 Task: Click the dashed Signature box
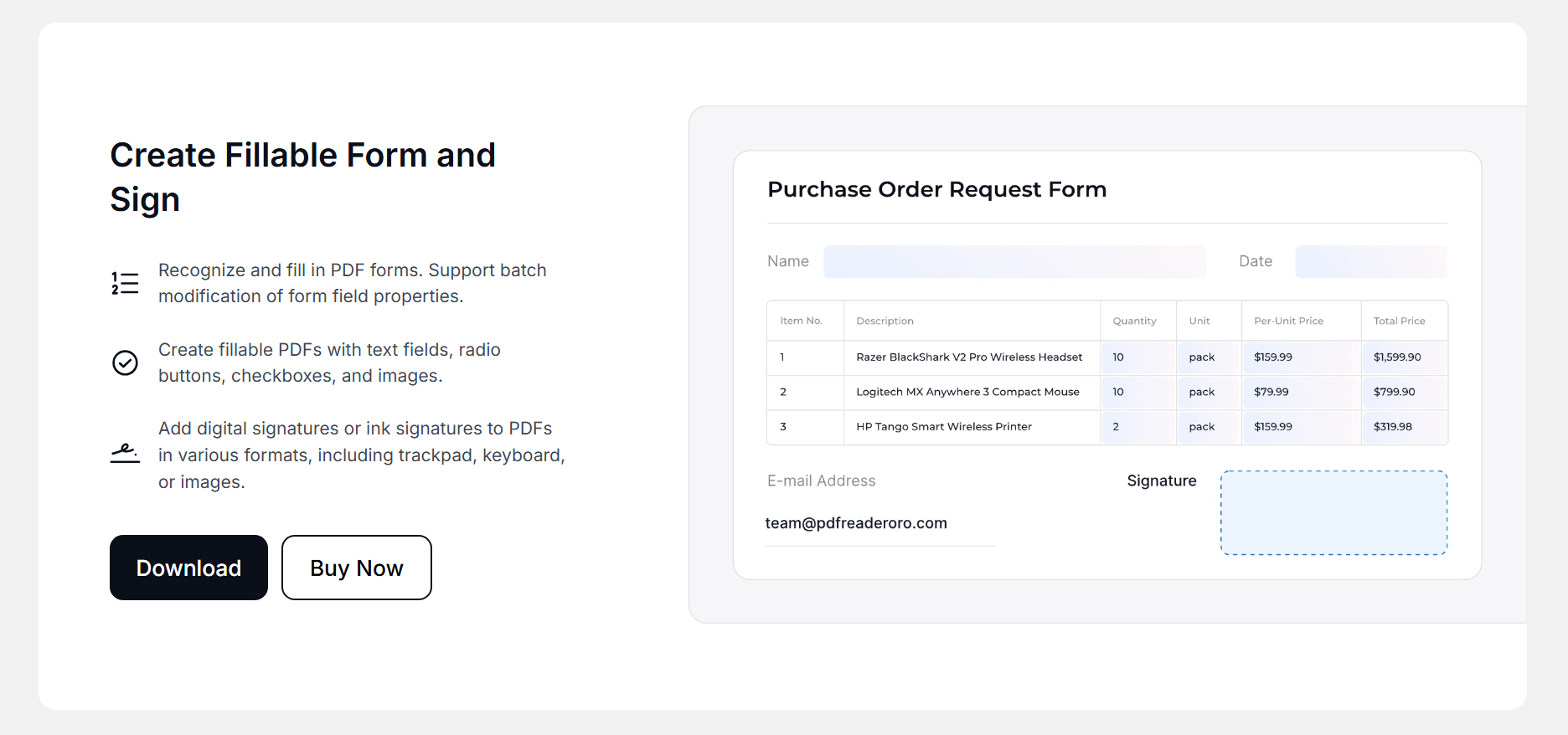[1333, 512]
